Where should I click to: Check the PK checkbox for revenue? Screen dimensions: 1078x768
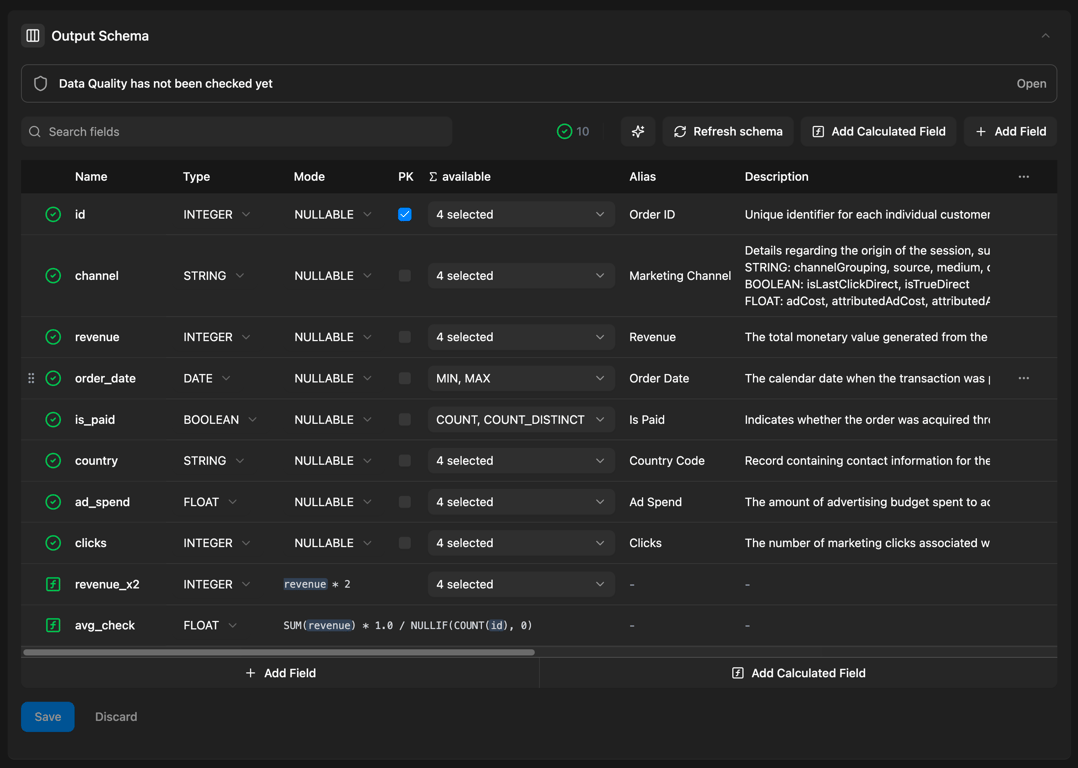pyautogui.click(x=405, y=337)
